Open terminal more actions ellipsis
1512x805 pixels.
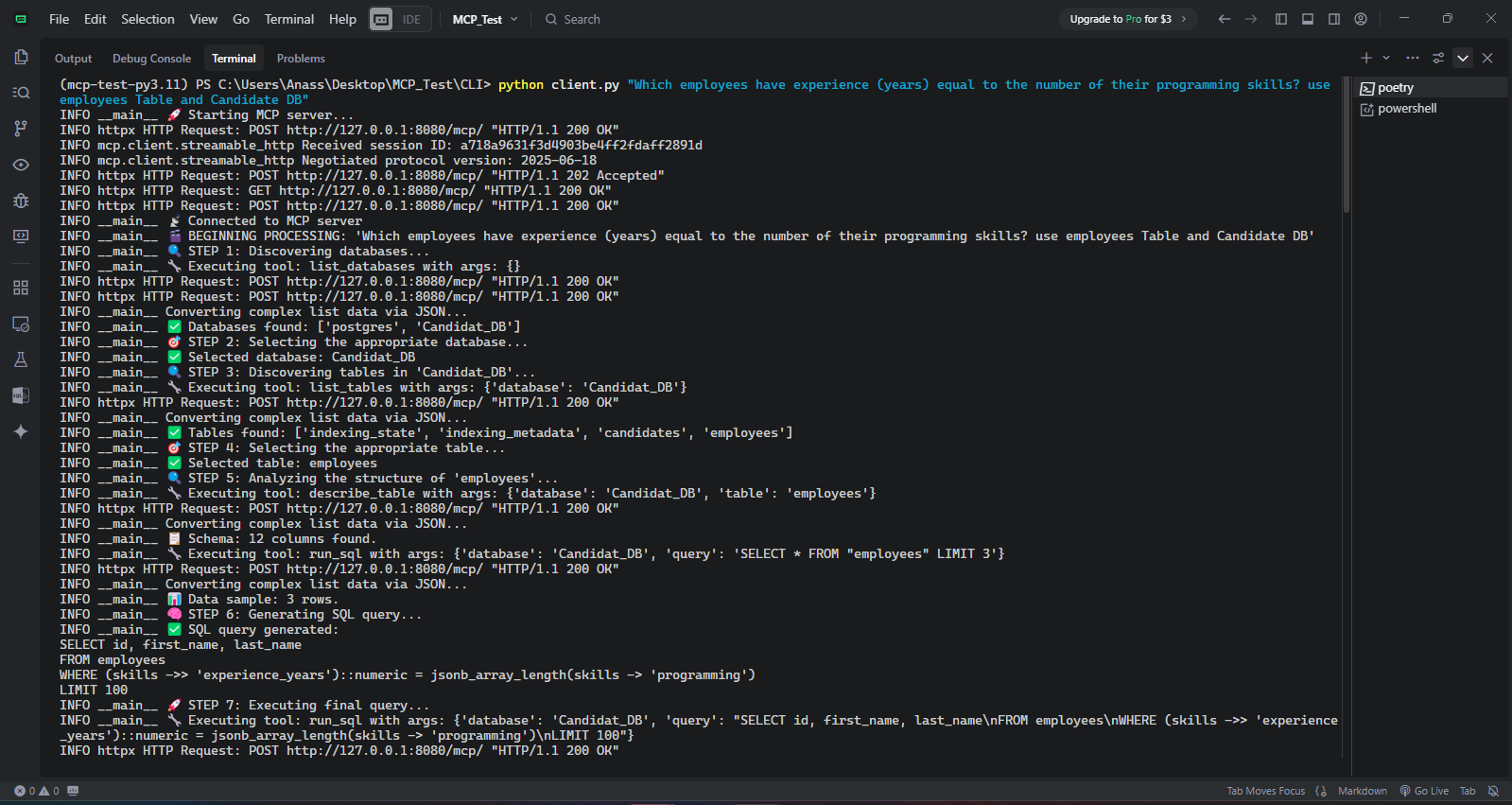pyautogui.click(x=1413, y=58)
